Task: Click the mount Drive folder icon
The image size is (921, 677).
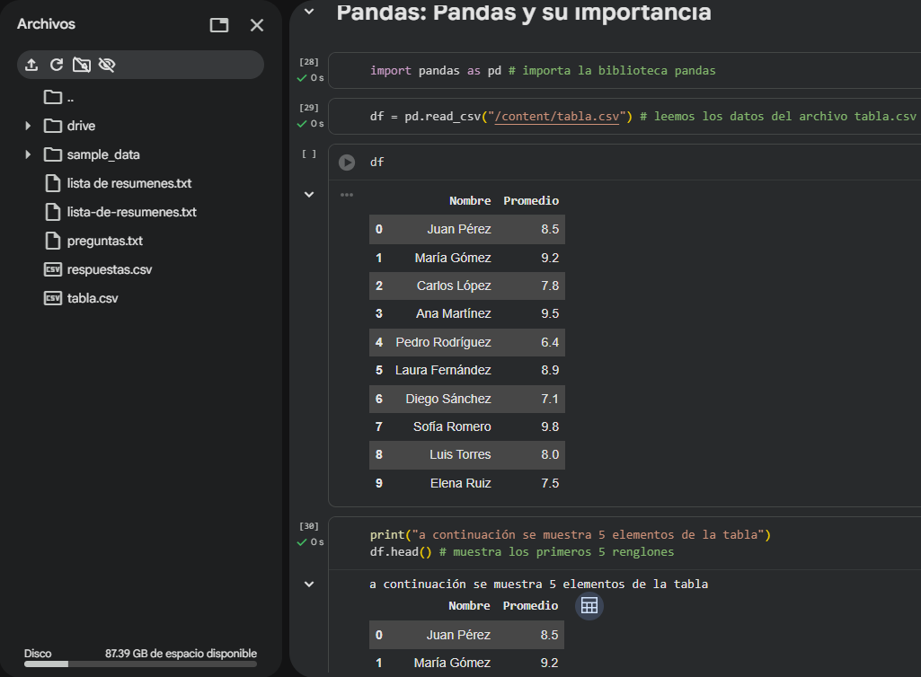Action: coord(82,65)
